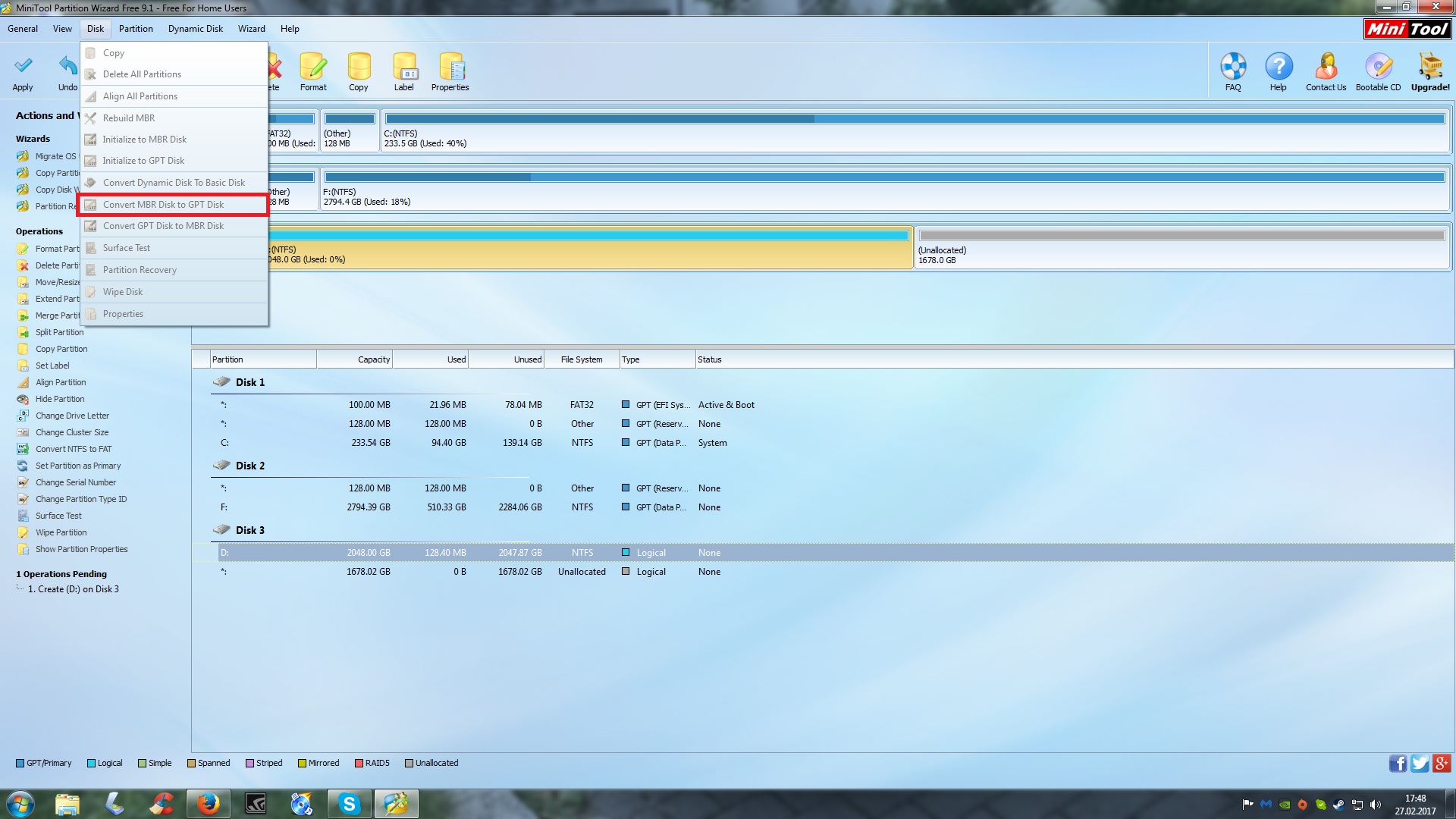Image resolution: width=1456 pixels, height=819 pixels.
Task: Open the Facebook share icon
Action: pos(1397,764)
